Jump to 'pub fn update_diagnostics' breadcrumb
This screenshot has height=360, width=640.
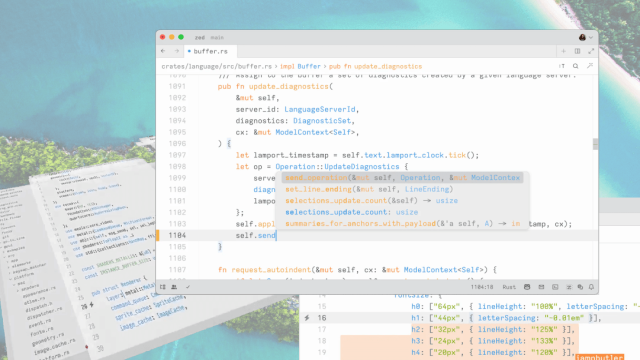[x=376, y=66]
